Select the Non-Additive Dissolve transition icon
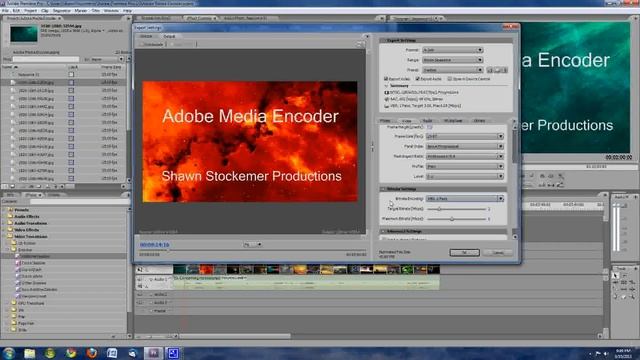Viewport: 640px width, 360px height. pos(18,289)
